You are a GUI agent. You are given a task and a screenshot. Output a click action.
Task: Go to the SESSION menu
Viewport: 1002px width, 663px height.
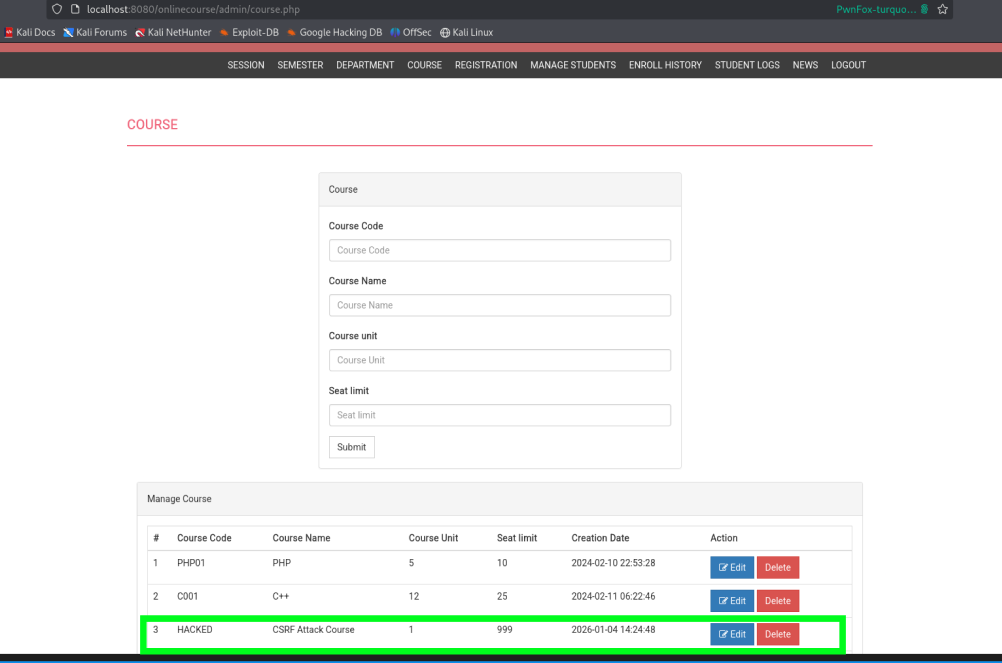[x=246, y=65]
